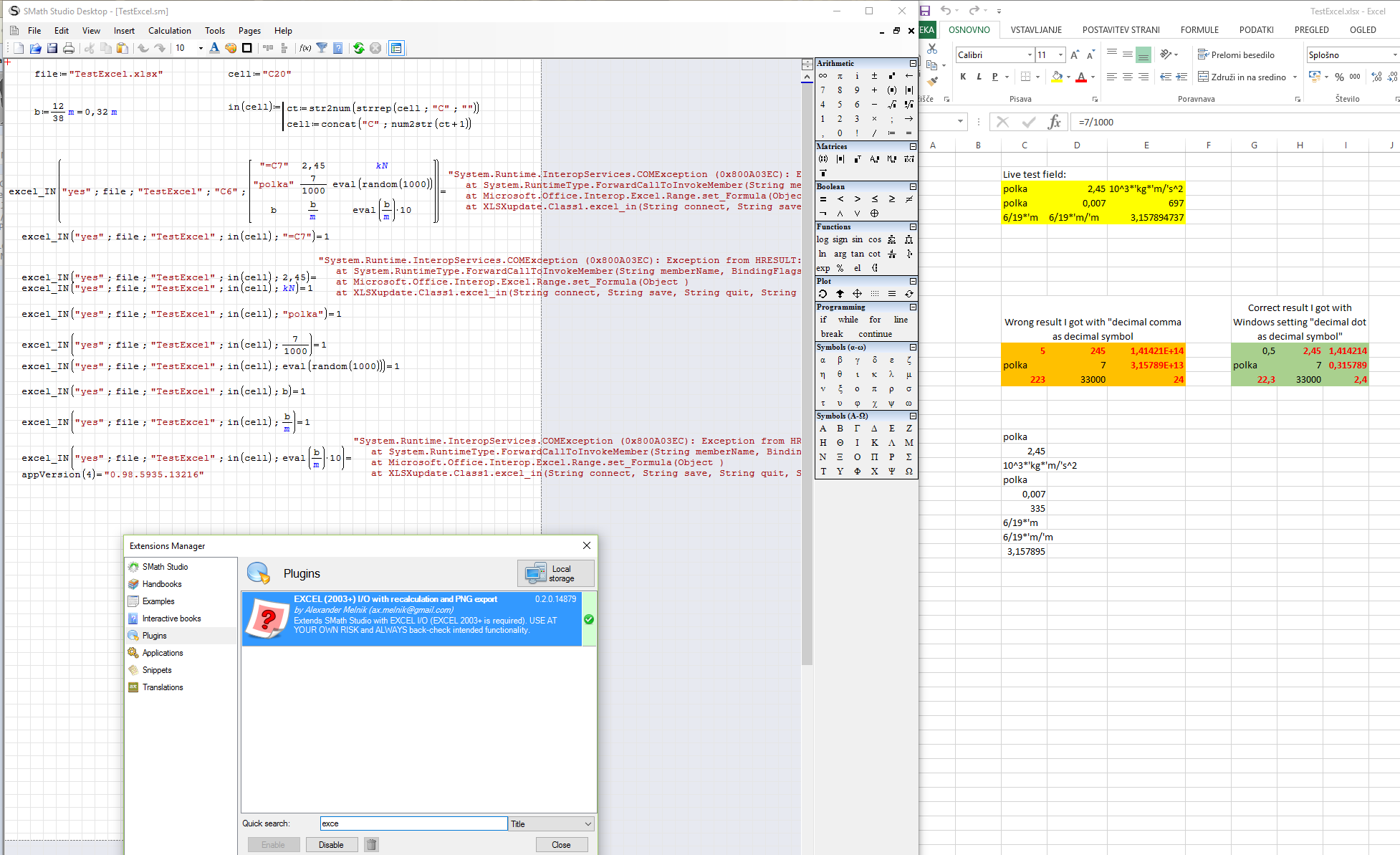Open the SMath font size dropdown

click(199, 48)
